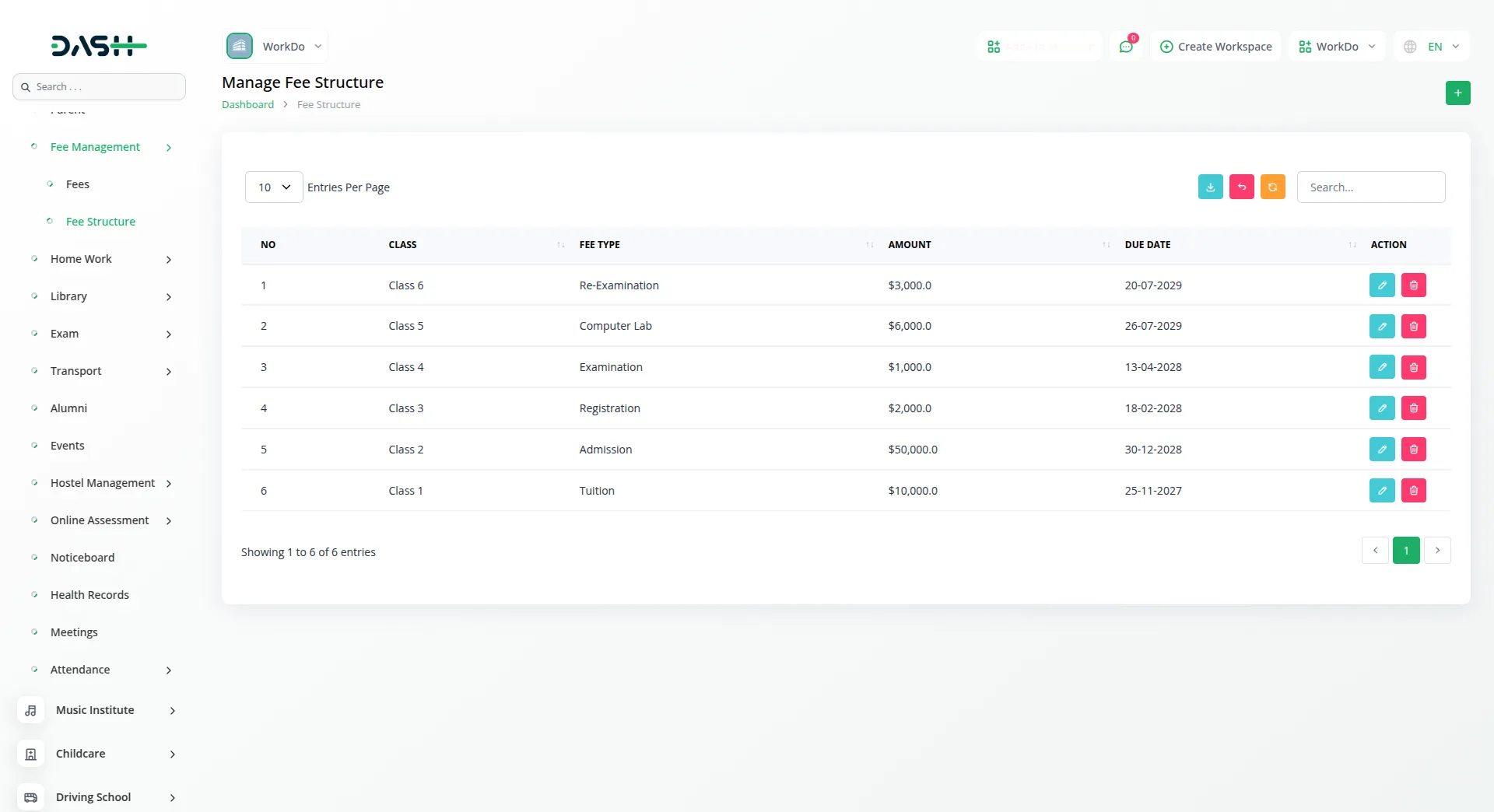The image size is (1494, 812).
Task: Go to previous page arrow
Action: click(x=1375, y=551)
